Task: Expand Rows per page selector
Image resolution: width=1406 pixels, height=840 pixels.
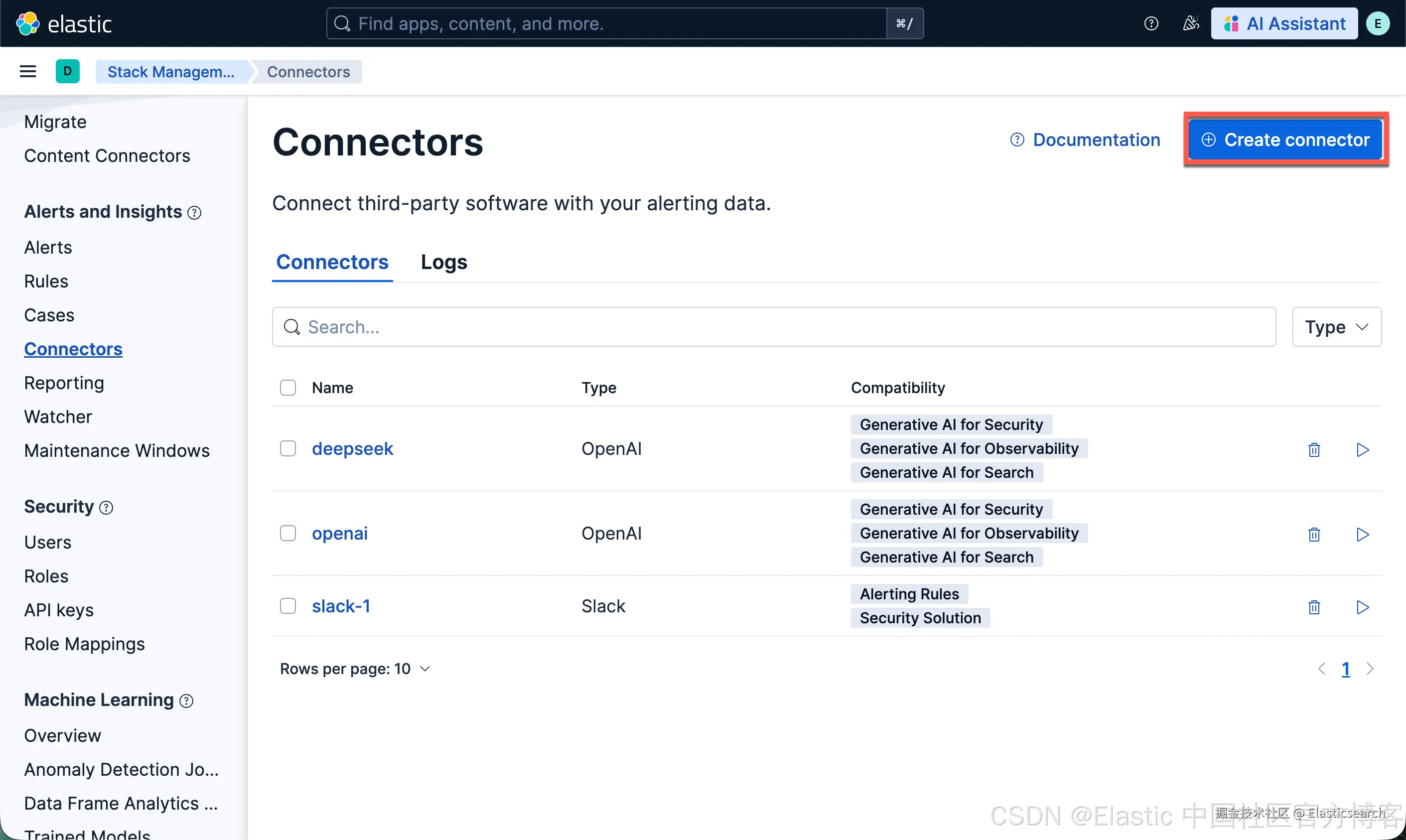Action: (355, 669)
